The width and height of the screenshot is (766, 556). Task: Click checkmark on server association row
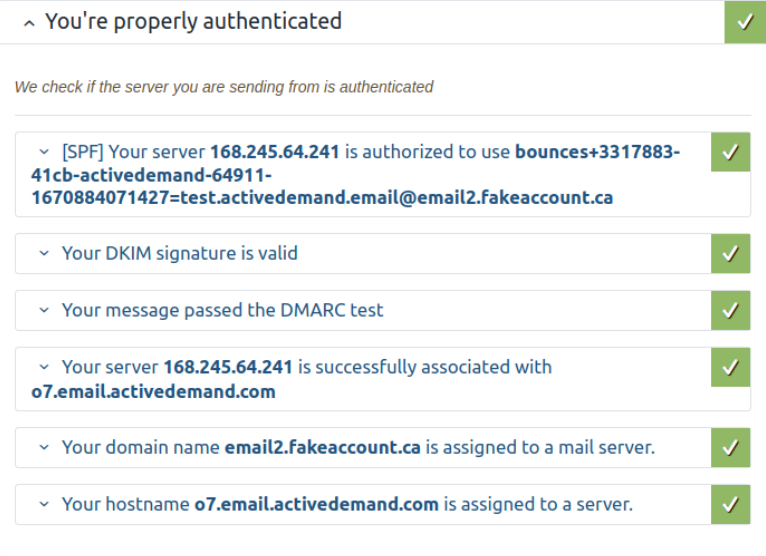pos(730,367)
